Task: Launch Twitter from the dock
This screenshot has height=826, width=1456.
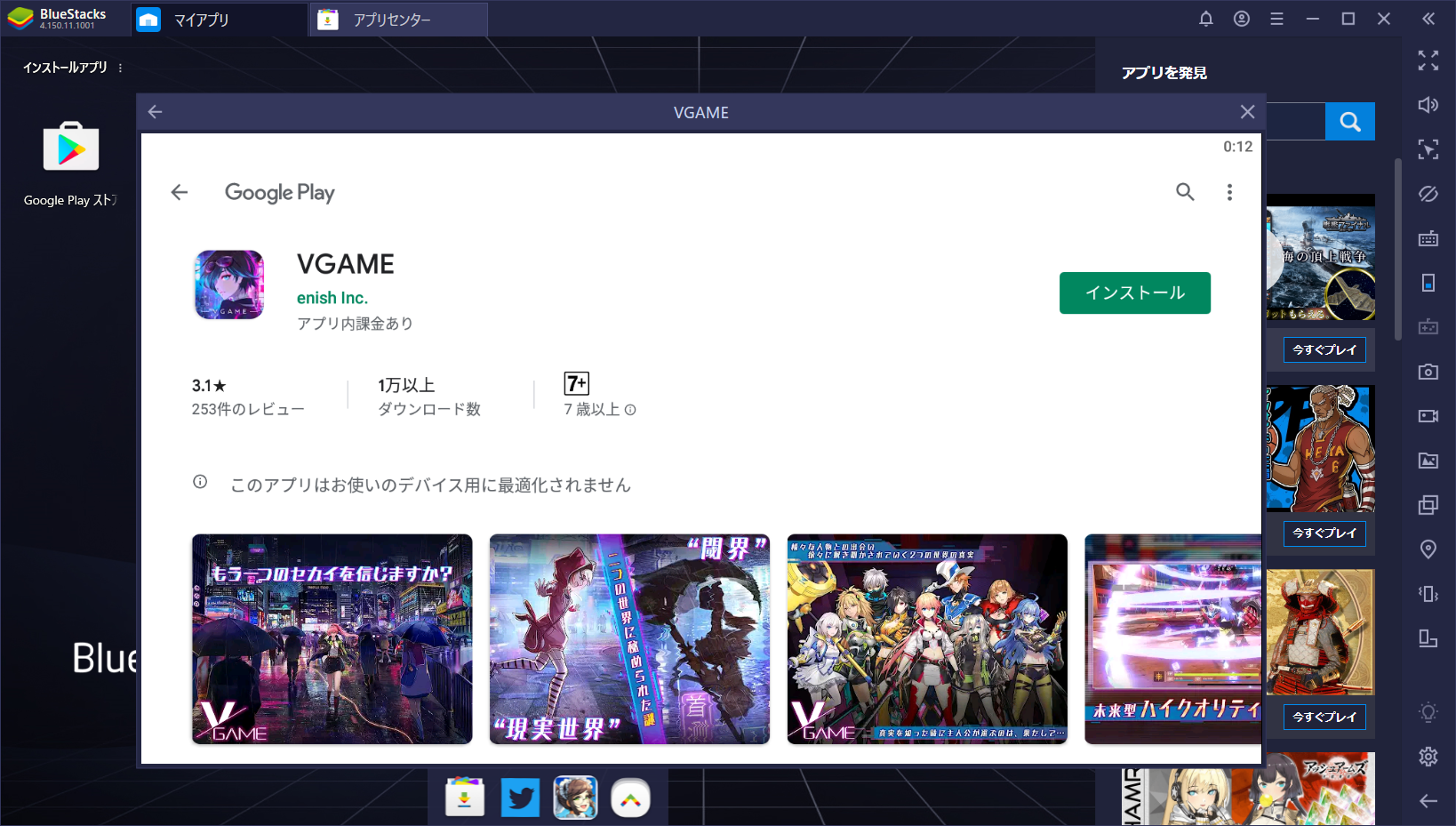Action: pyautogui.click(x=520, y=798)
